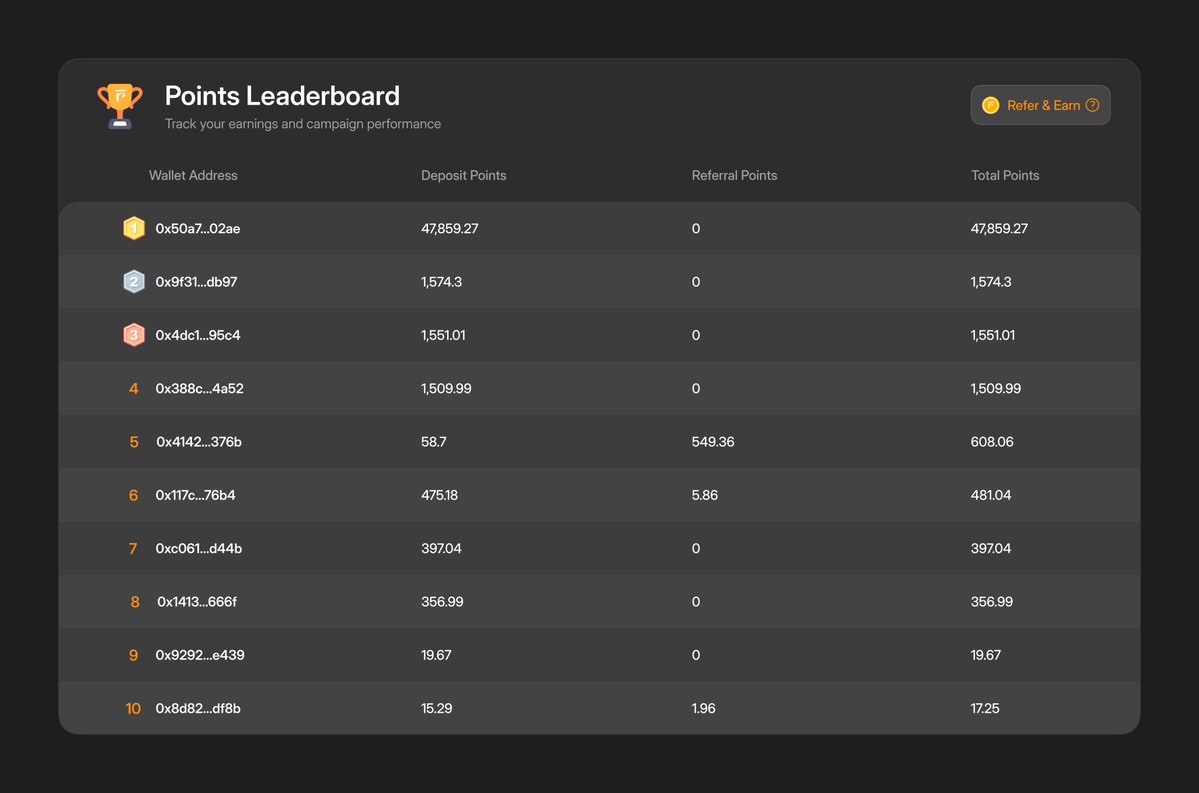
Task: Select wallet address 0x9292...e439
Action: click(x=200, y=655)
